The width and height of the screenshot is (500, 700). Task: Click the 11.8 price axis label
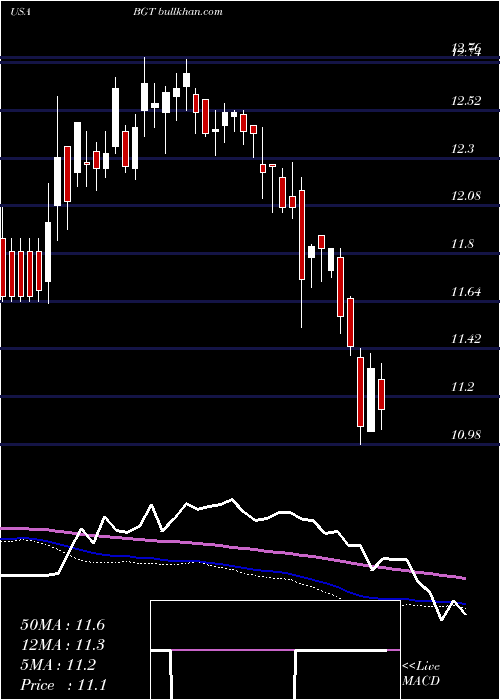coord(463,244)
